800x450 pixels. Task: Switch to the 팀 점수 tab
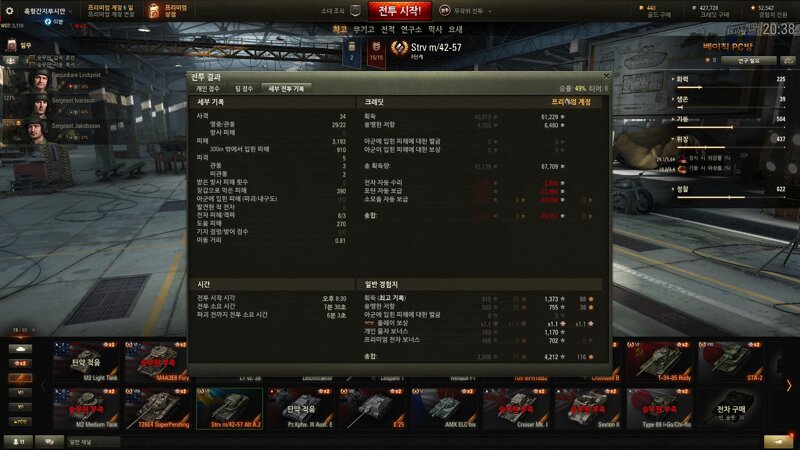244,89
